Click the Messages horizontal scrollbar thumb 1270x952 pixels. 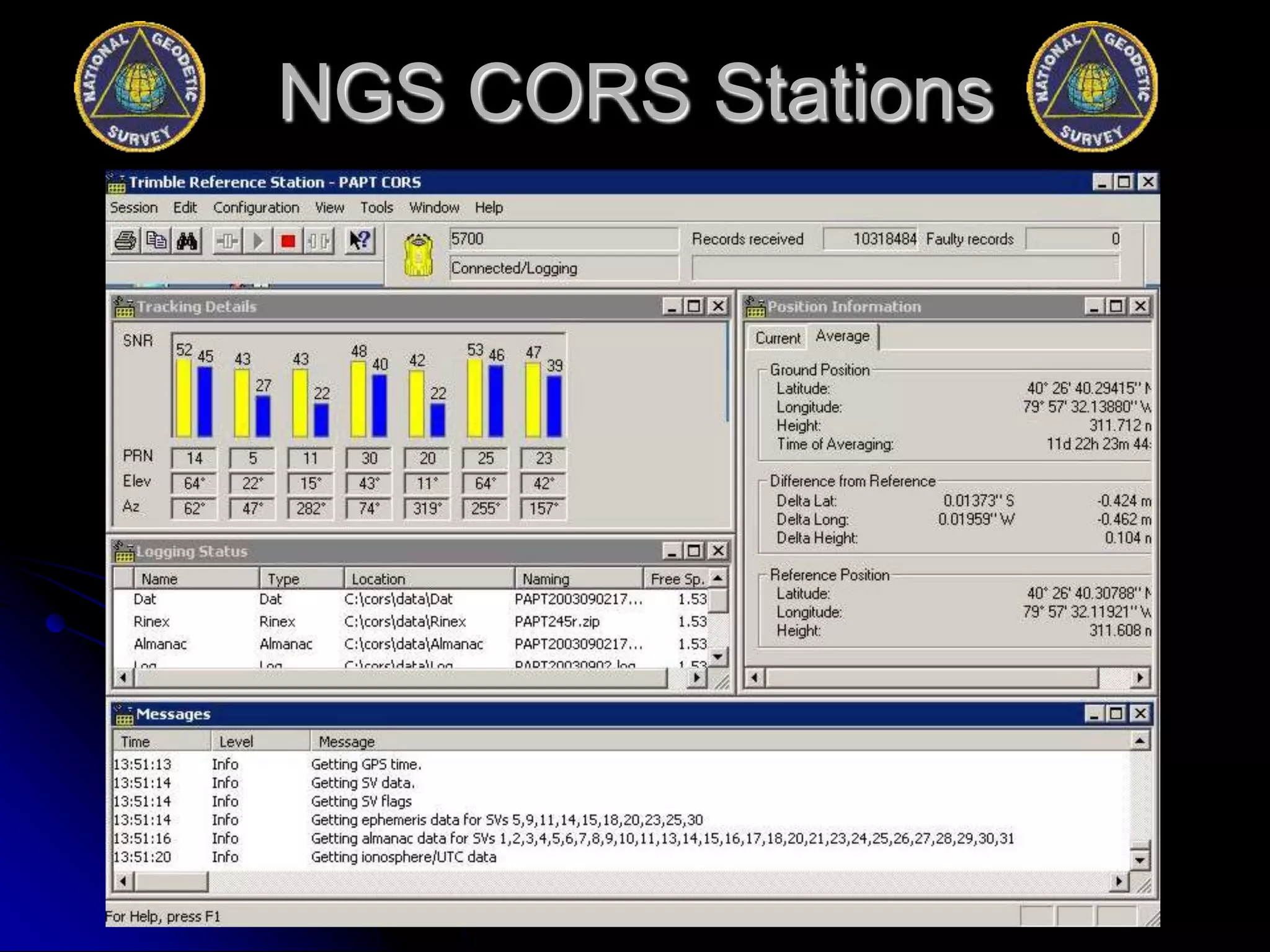(x=171, y=881)
